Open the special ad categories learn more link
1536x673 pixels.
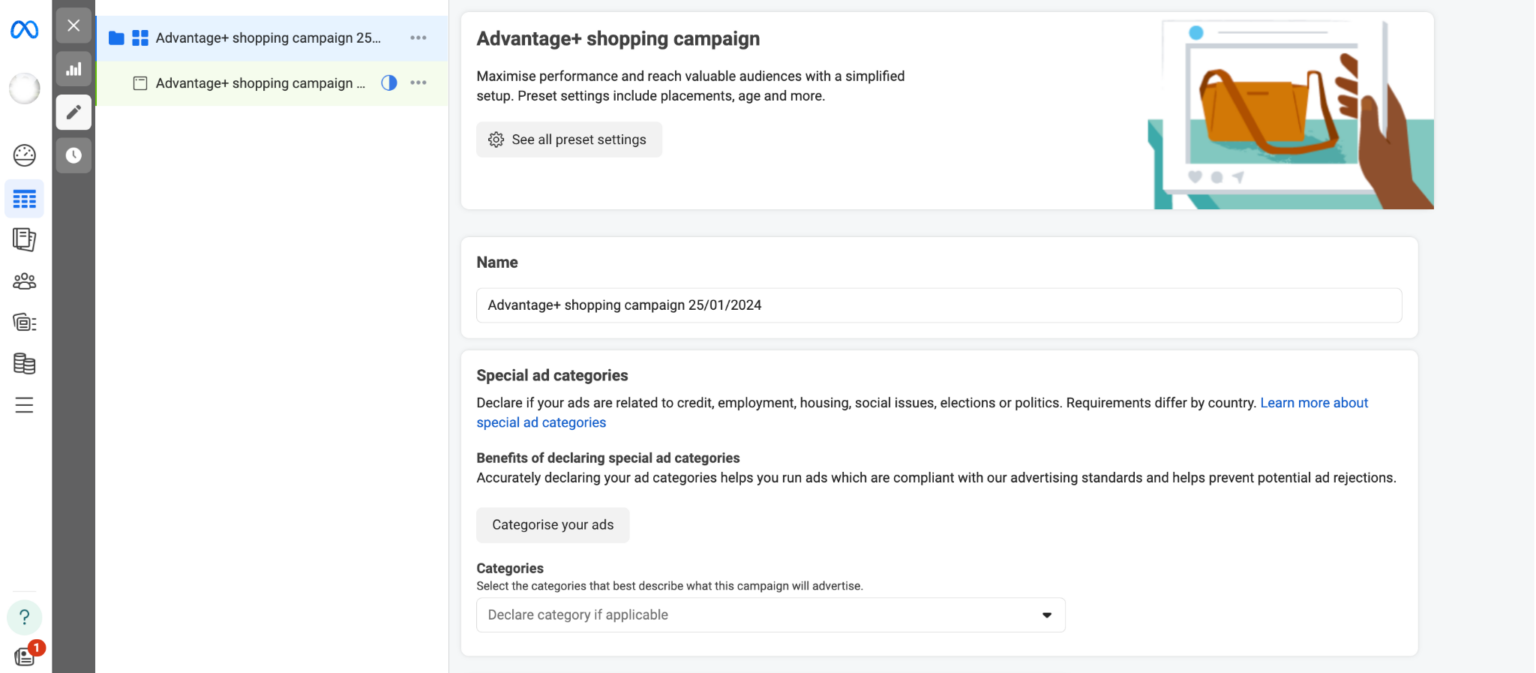coord(1313,402)
